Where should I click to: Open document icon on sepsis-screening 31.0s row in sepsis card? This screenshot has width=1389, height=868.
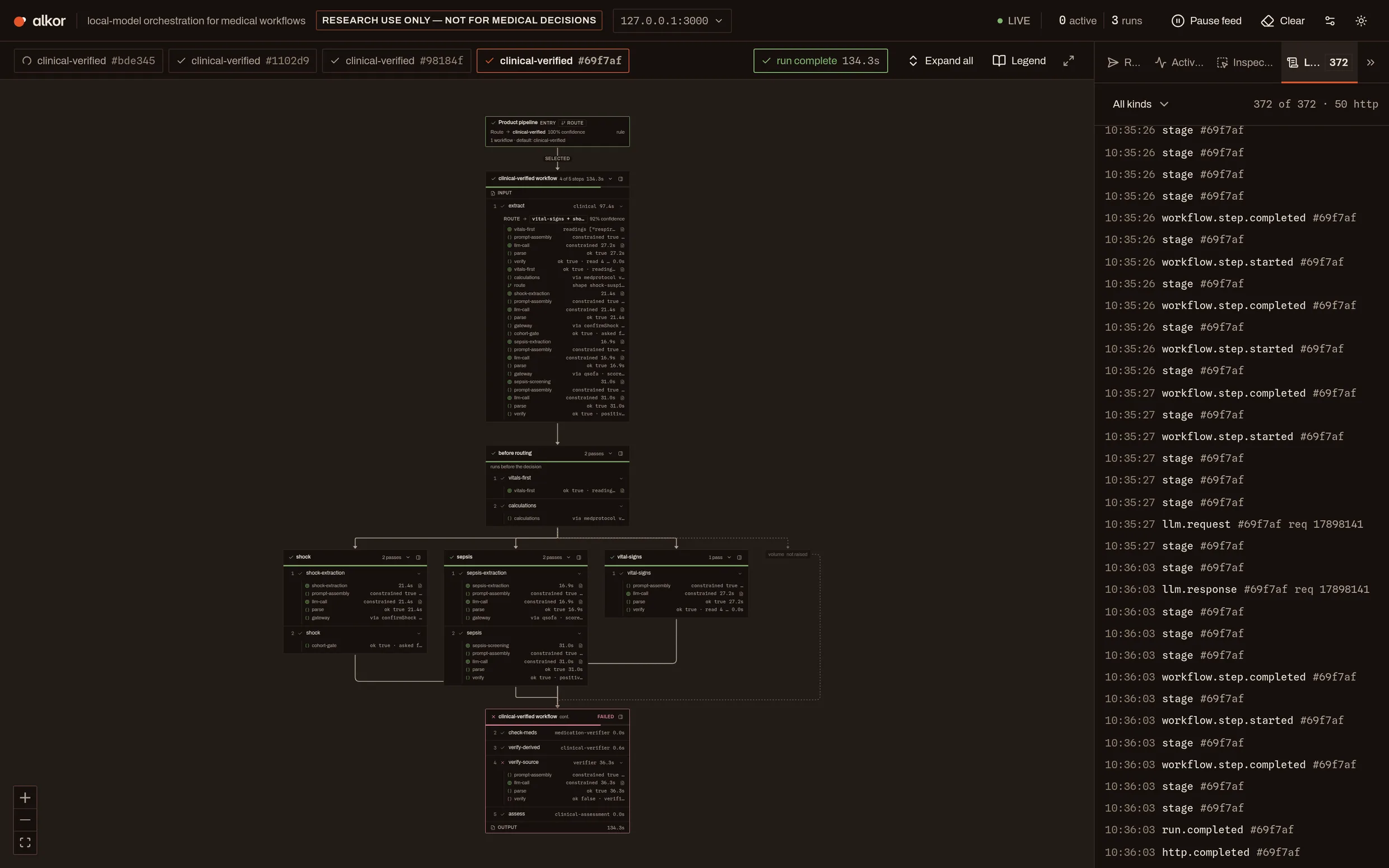click(x=580, y=645)
